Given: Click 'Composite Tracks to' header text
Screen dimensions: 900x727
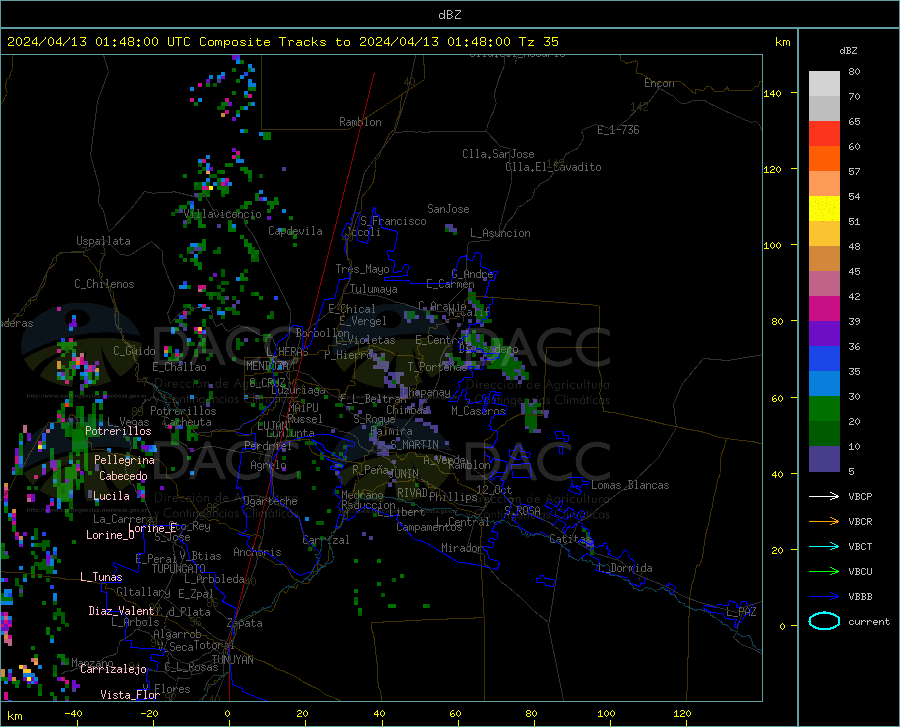Looking at the screenshot, I should [275, 42].
